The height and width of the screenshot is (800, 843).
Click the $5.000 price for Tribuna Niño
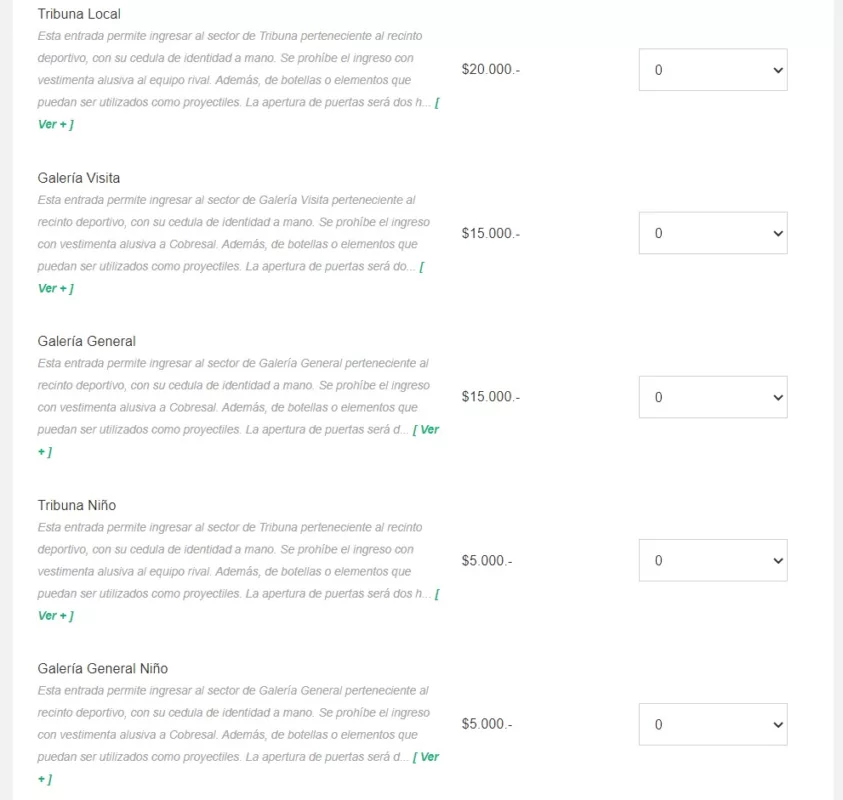click(486, 560)
